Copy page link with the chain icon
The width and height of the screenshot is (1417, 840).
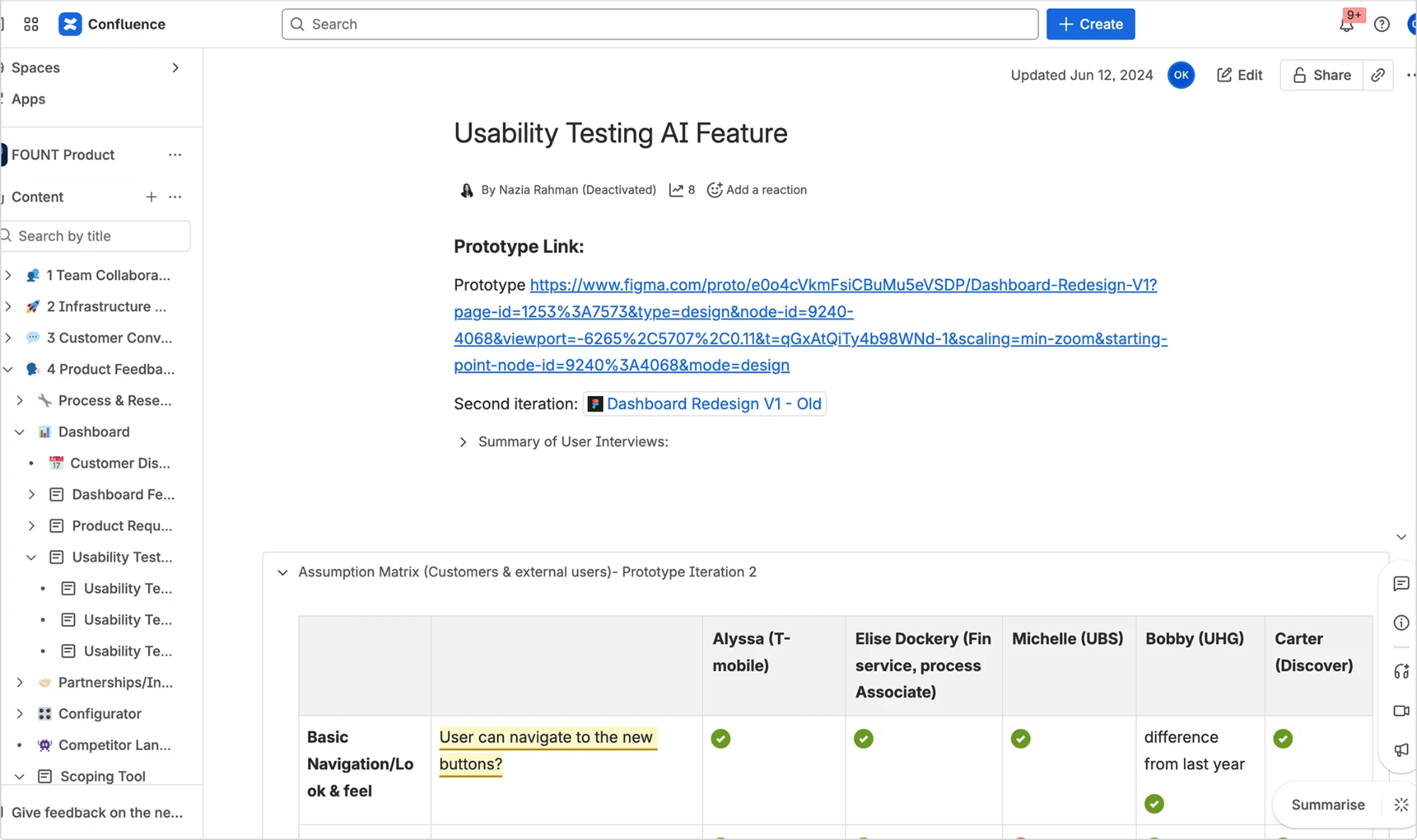[1377, 75]
